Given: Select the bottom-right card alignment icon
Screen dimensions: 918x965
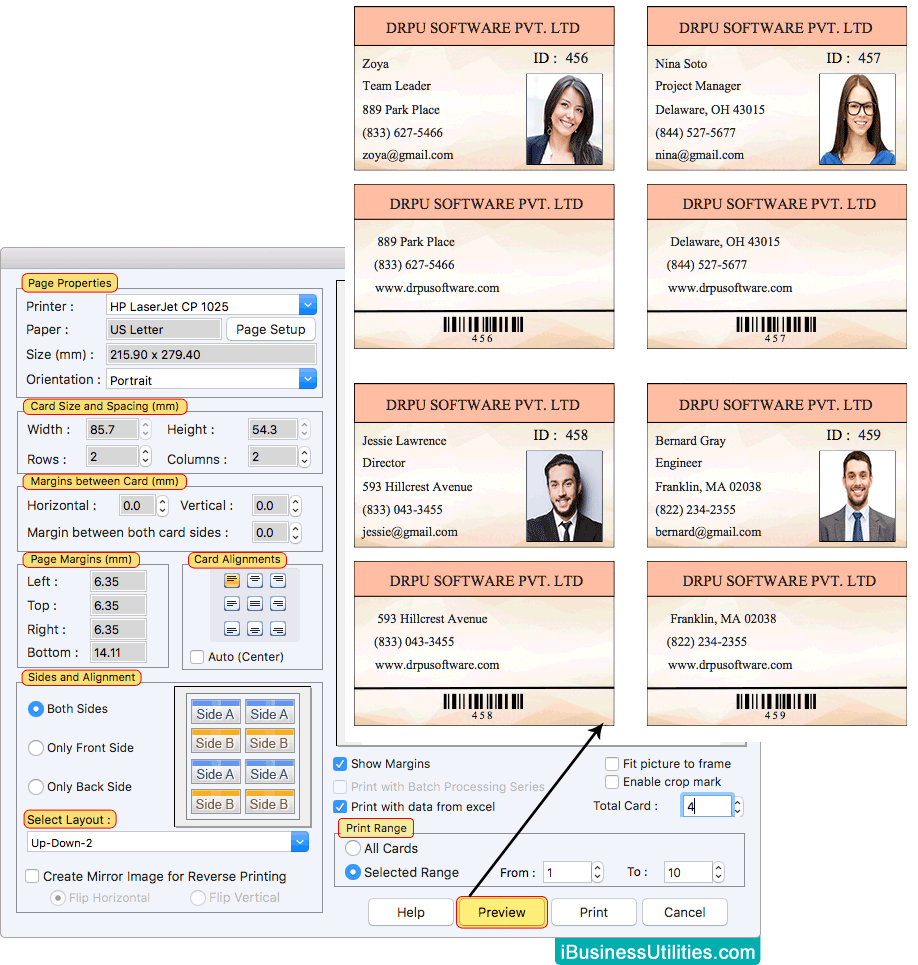Looking at the screenshot, I should click(x=278, y=628).
